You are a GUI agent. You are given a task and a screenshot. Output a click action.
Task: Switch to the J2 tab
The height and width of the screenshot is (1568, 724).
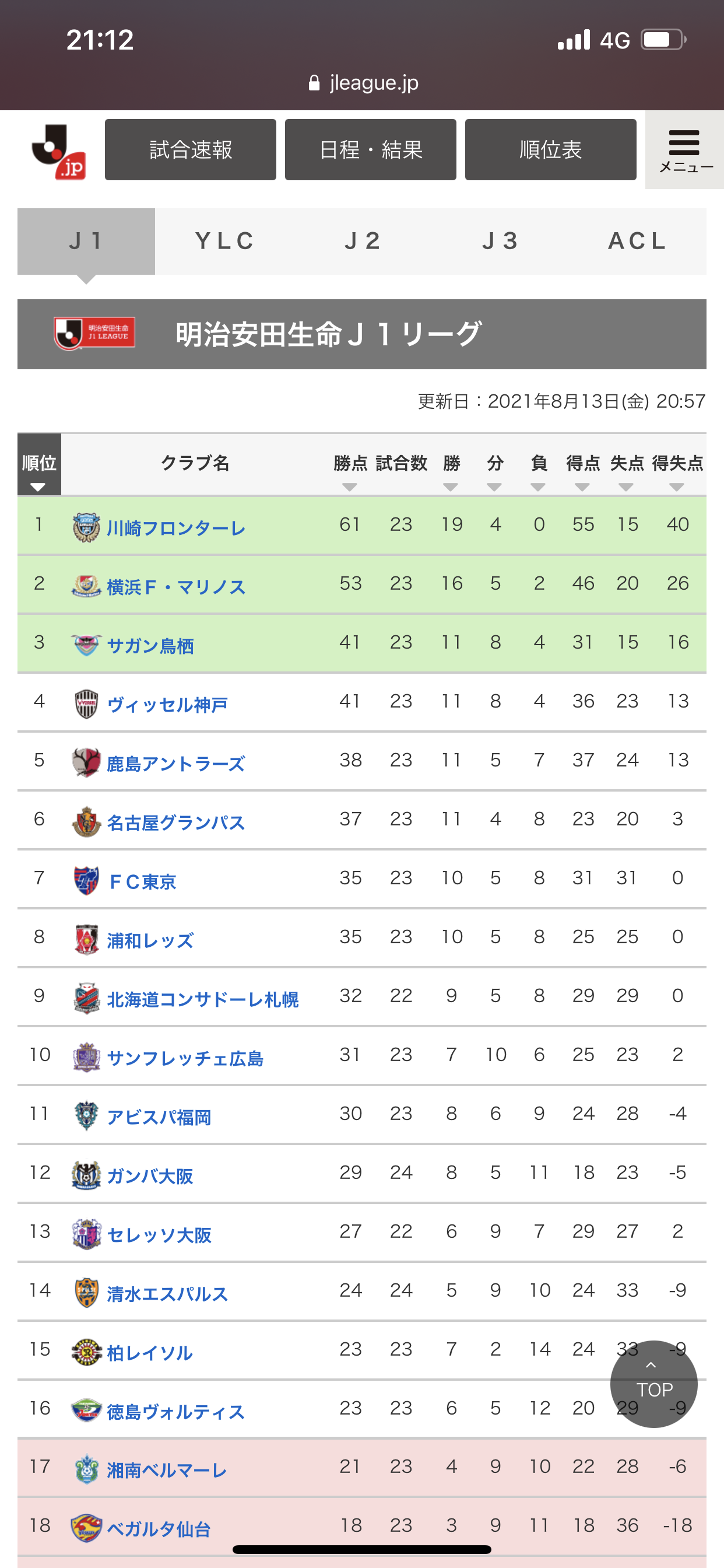(x=362, y=241)
